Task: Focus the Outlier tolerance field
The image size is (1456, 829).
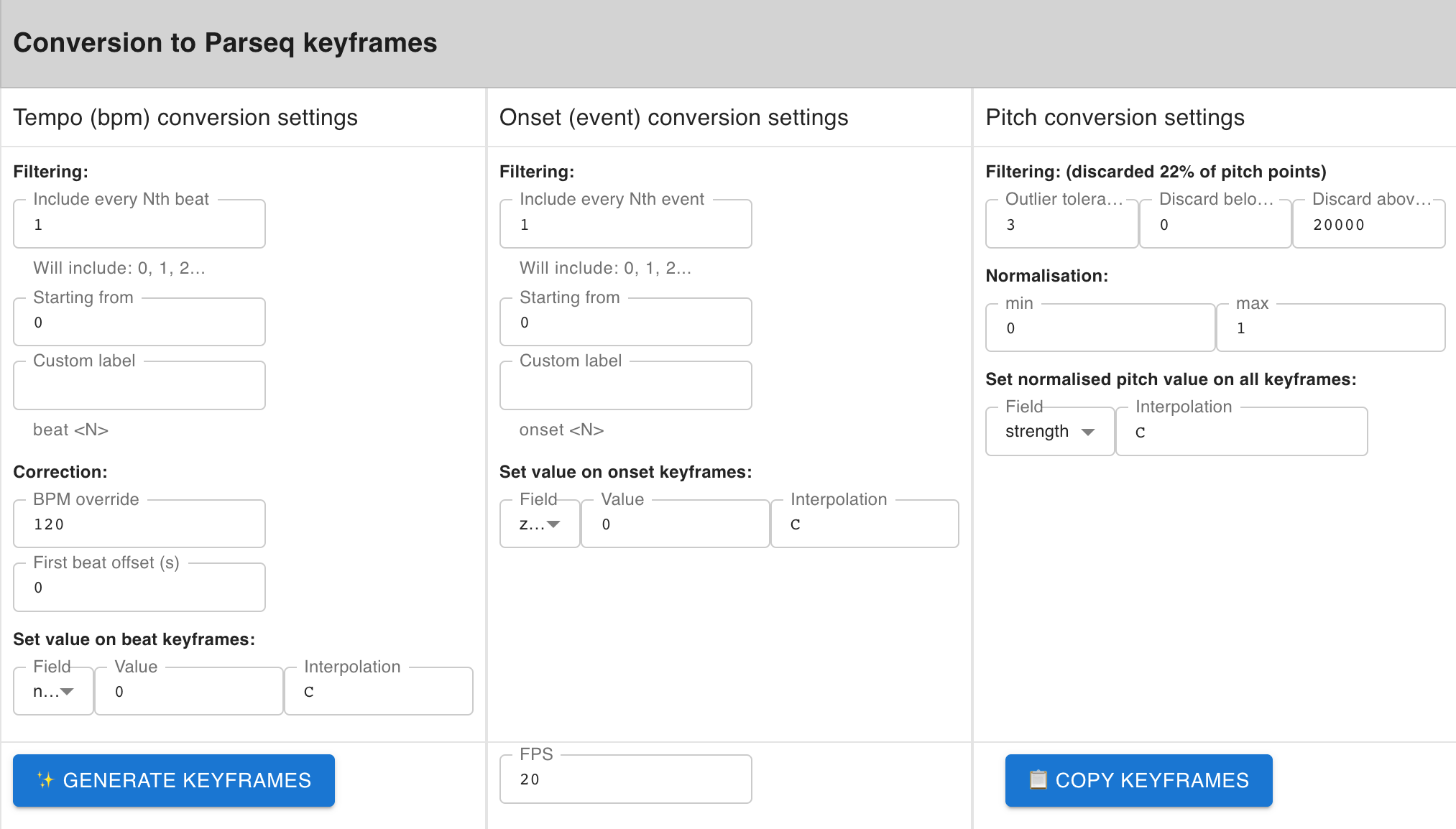Action: (1062, 224)
